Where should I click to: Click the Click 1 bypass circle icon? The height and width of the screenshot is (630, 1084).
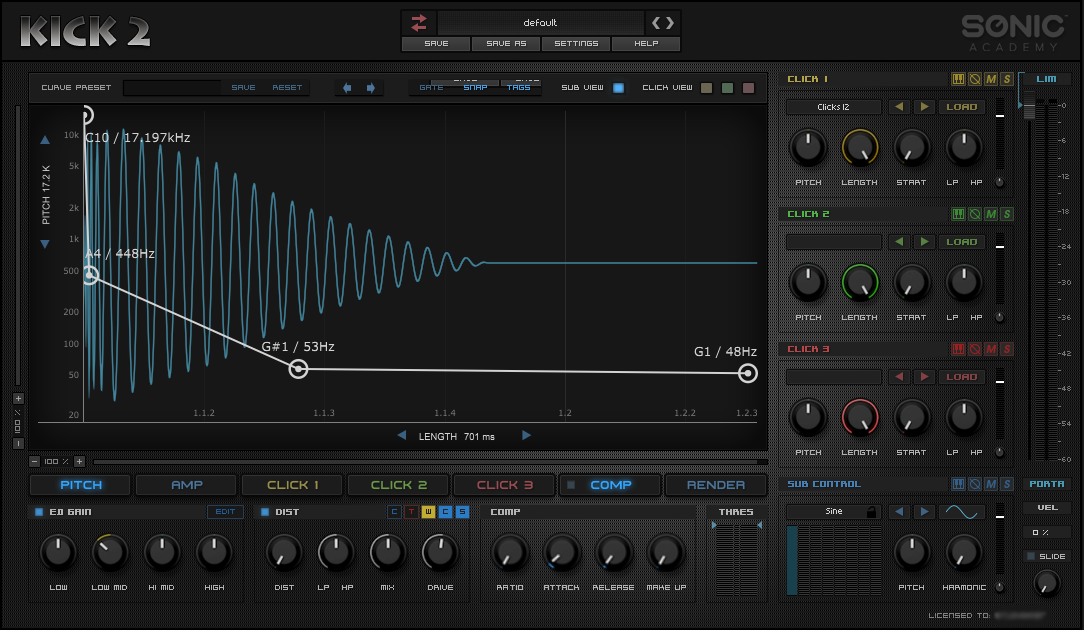[x=975, y=80]
